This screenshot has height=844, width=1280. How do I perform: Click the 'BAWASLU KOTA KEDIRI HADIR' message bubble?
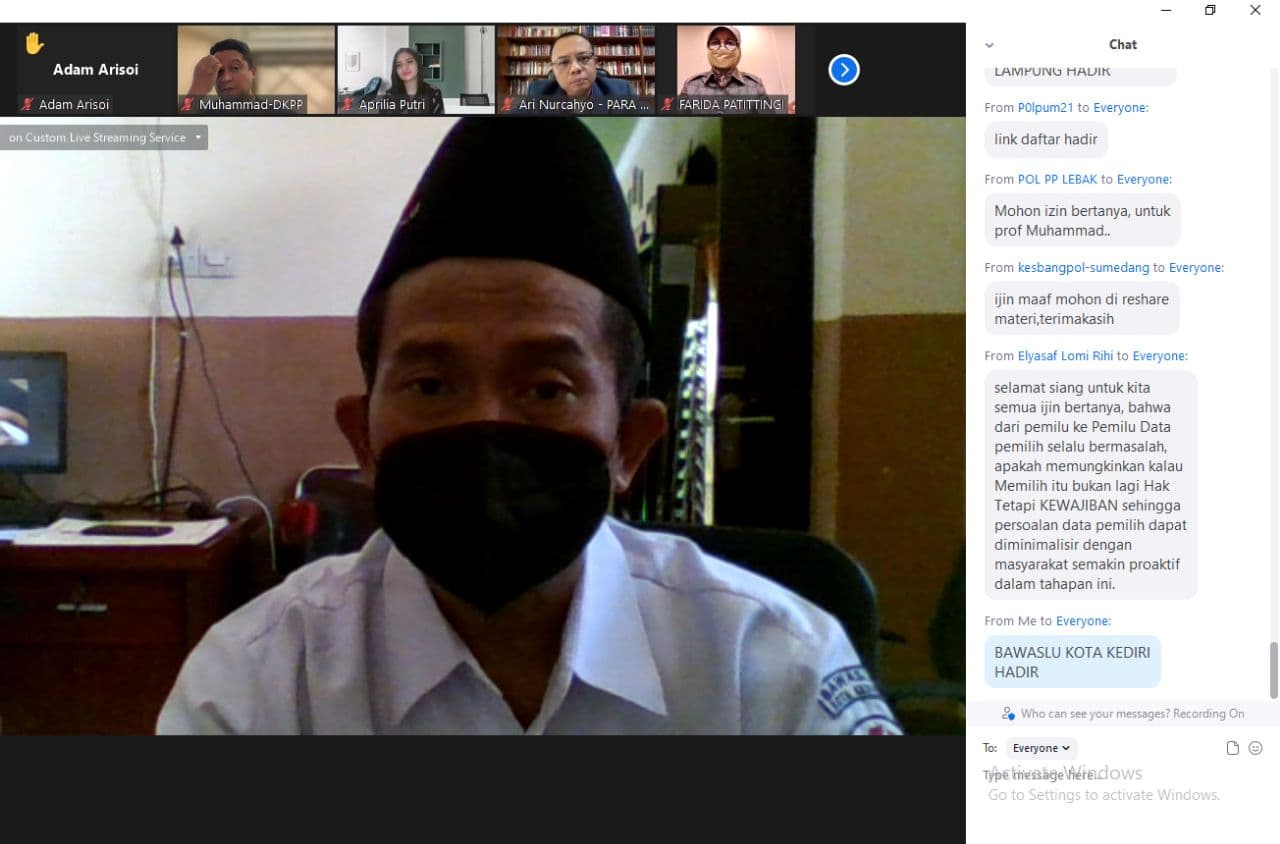(x=1072, y=662)
